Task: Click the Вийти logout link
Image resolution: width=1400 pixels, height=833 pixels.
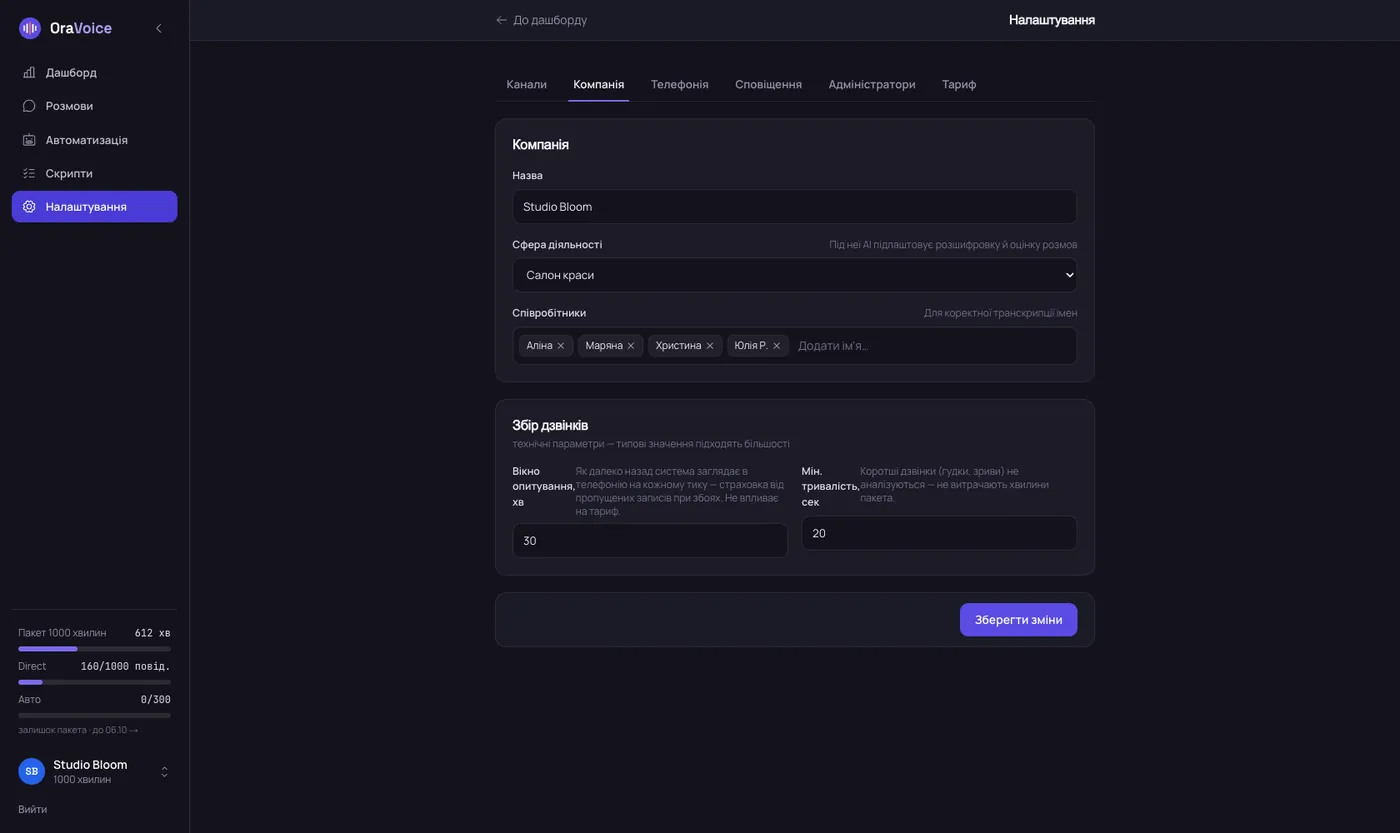Action: pyautogui.click(x=32, y=809)
